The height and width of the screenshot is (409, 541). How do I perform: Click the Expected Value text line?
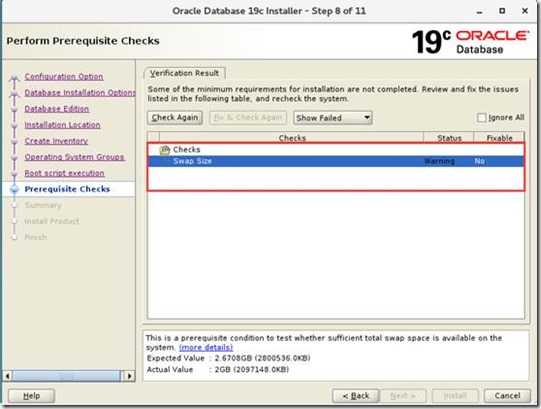coord(228,358)
